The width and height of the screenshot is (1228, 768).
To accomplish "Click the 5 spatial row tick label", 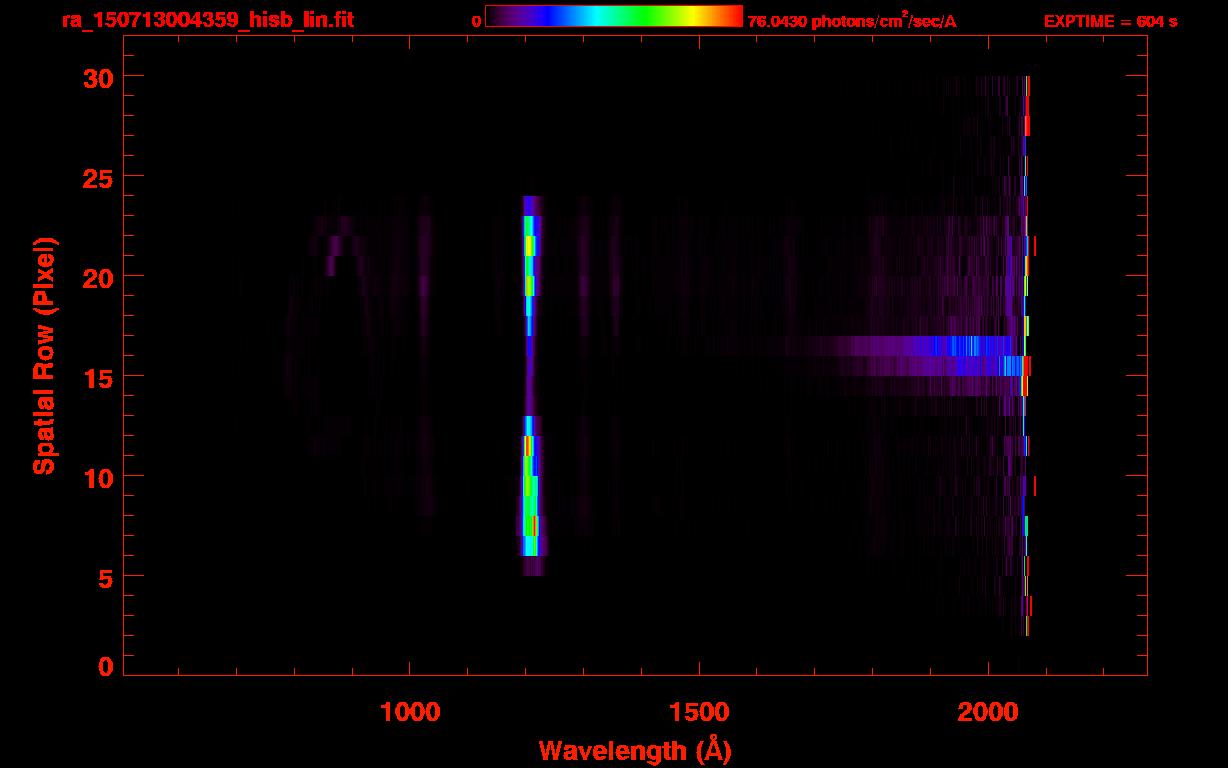I will tap(105, 577).
